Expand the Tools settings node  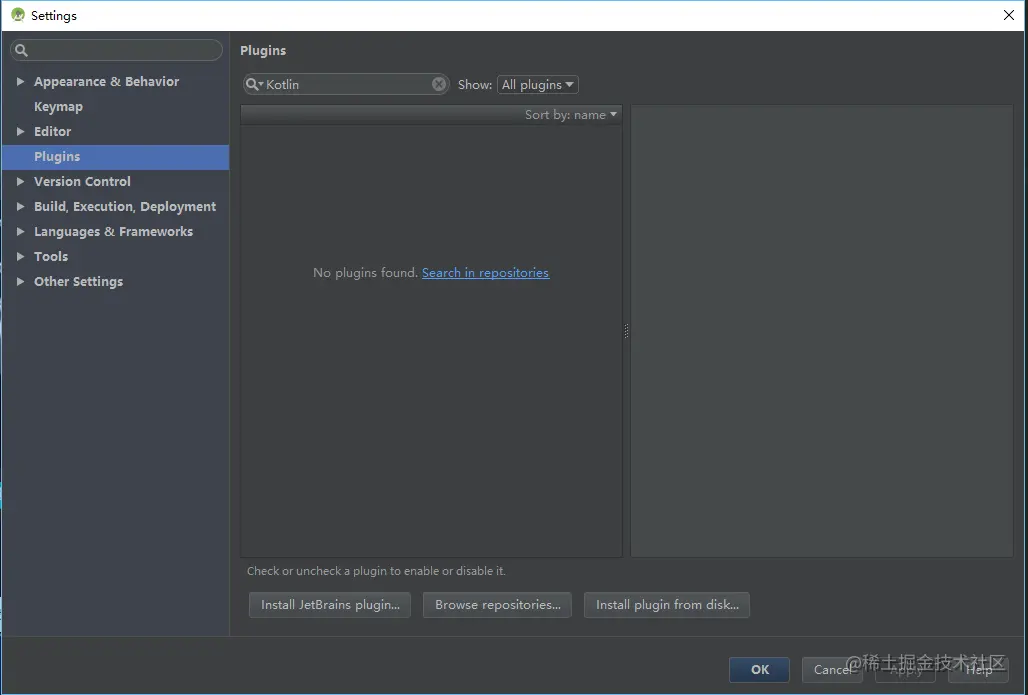coord(20,256)
